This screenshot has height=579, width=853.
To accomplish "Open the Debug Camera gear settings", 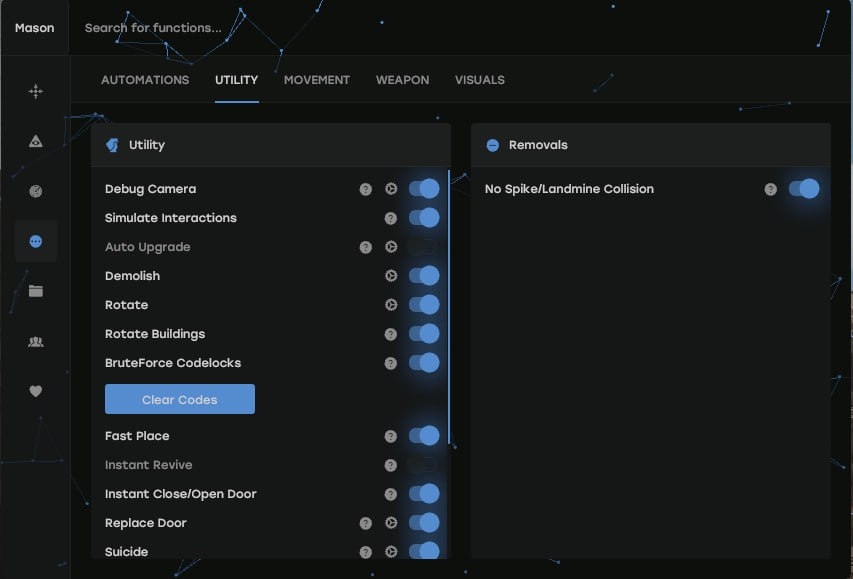I will coord(391,189).
